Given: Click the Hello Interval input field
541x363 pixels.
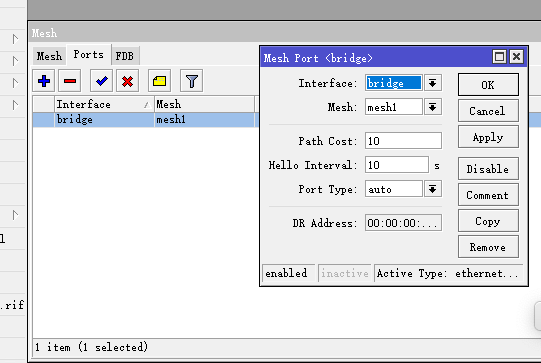Looking at the screenshot, I should pos(397,165).
